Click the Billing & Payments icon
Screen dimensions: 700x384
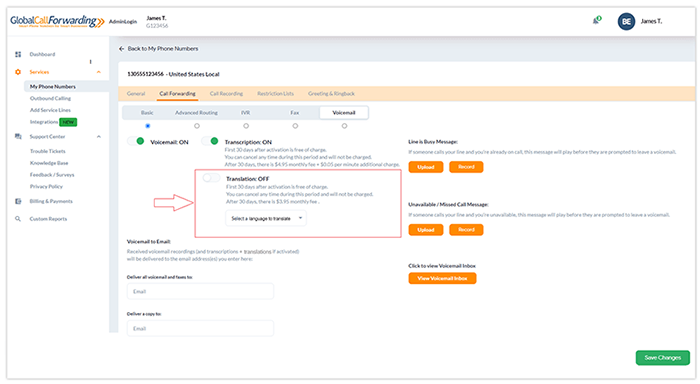coord(18,201)
